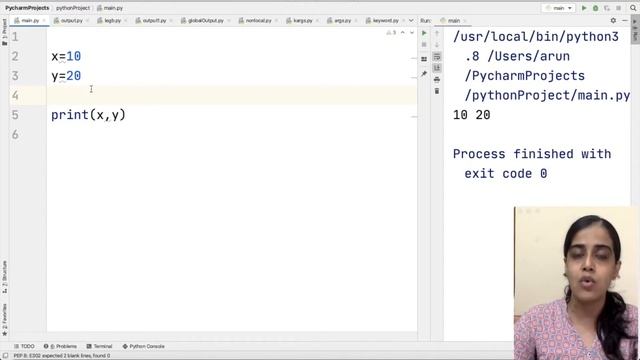Click PycharmProjects breadcrumb
This screenshot has height=360, width=640.
(x=27, y=8)
